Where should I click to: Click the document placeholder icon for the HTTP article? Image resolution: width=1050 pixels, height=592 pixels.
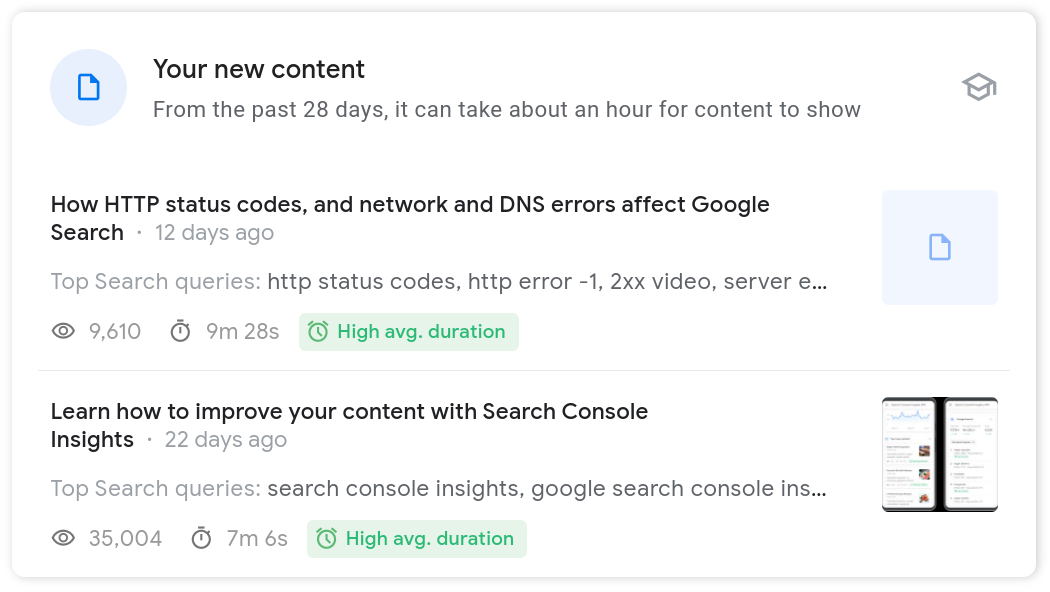pyautogui.click(x=939, y=247)
